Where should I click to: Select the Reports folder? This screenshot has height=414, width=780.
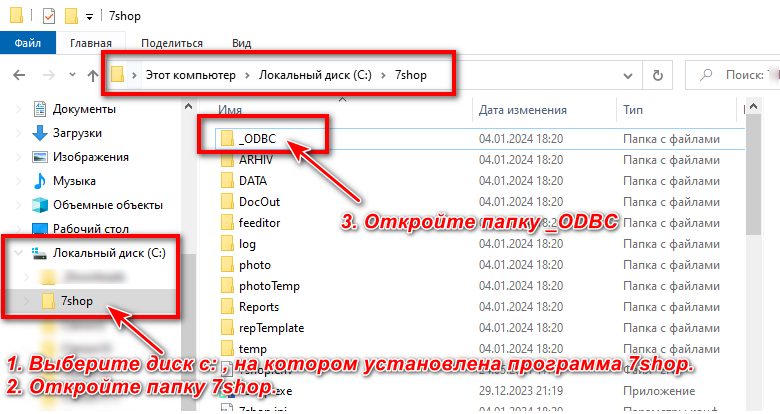pos(259,307)
